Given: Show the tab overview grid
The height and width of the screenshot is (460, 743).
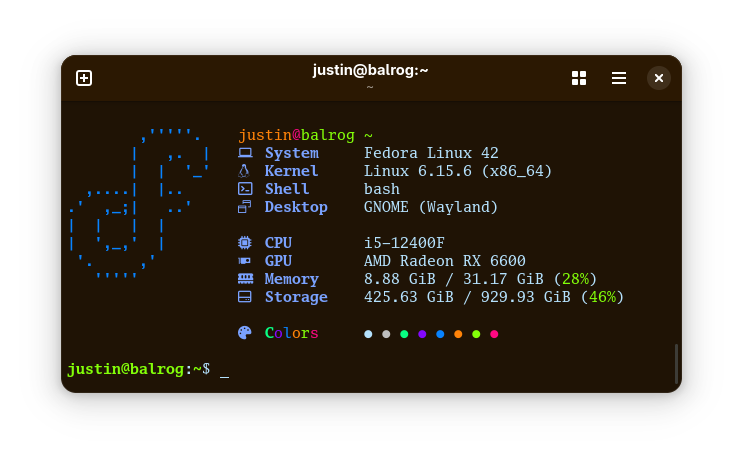Looking at the screenshot, I should point(579,78).
